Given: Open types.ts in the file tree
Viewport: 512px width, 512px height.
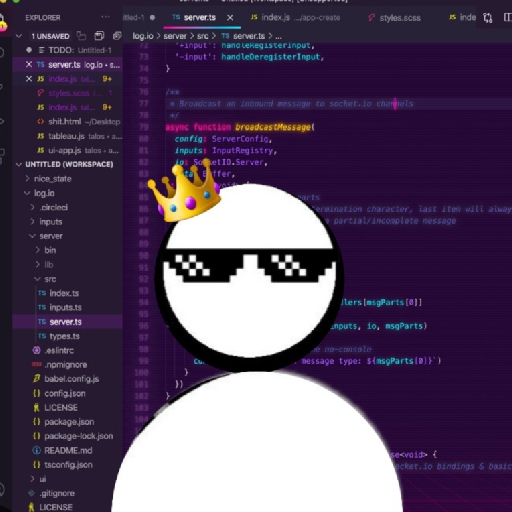Looking at the screenshot, I should coord(64,336).
